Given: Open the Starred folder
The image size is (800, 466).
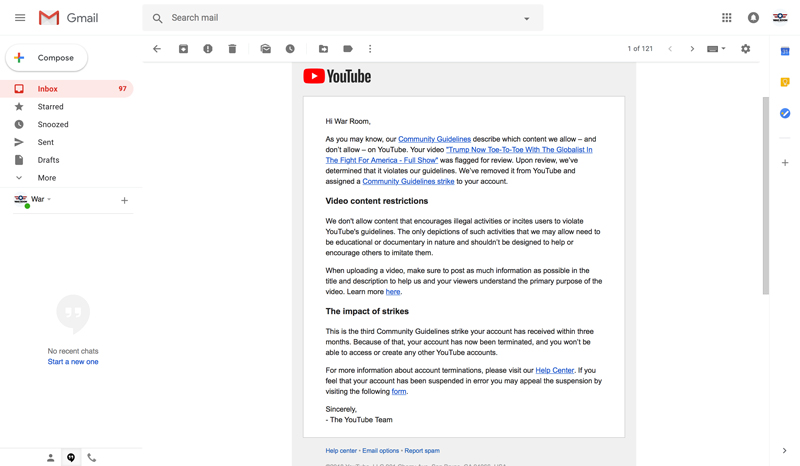Looking at the screenshot, I should pos(67,107).
